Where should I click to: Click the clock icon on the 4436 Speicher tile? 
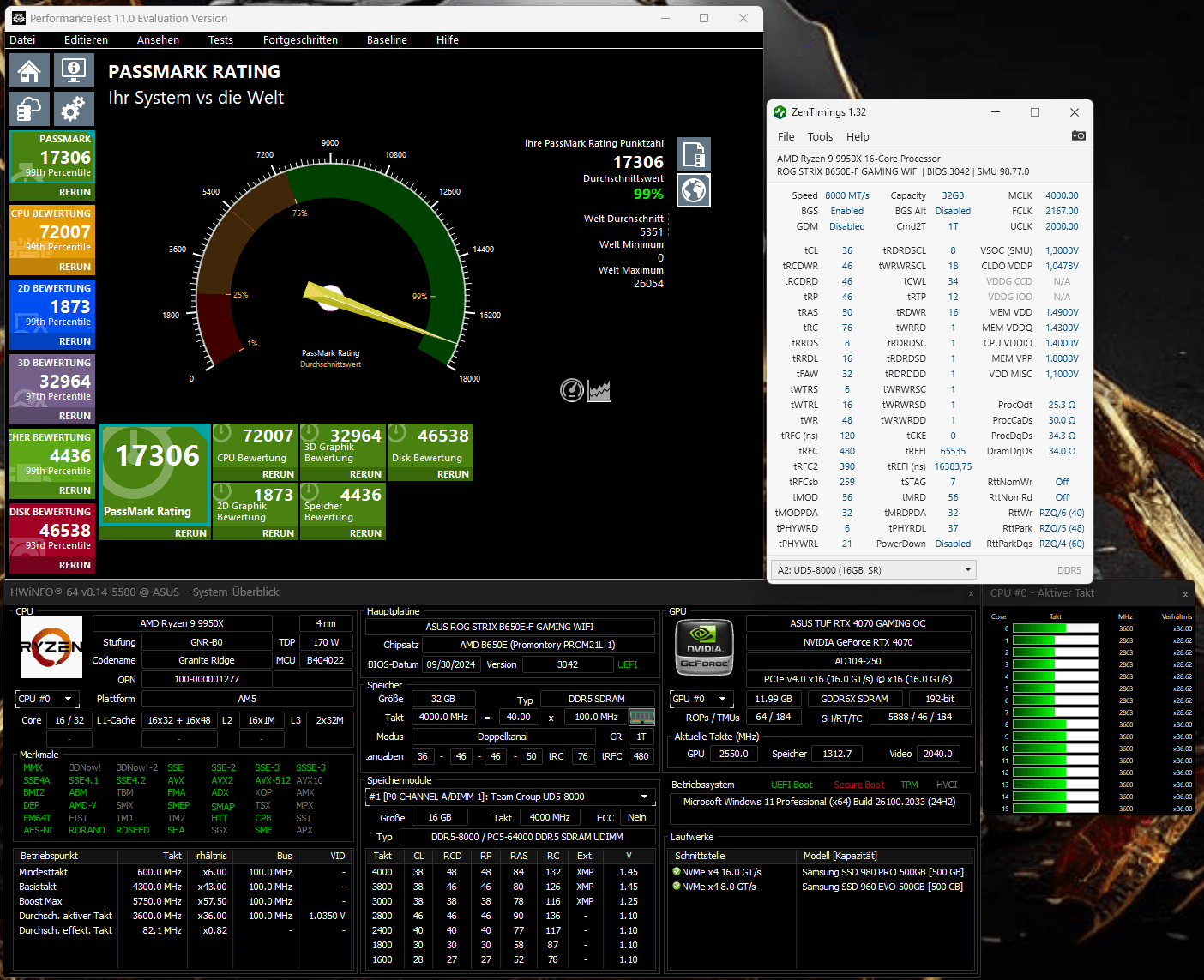pos(310,492)
